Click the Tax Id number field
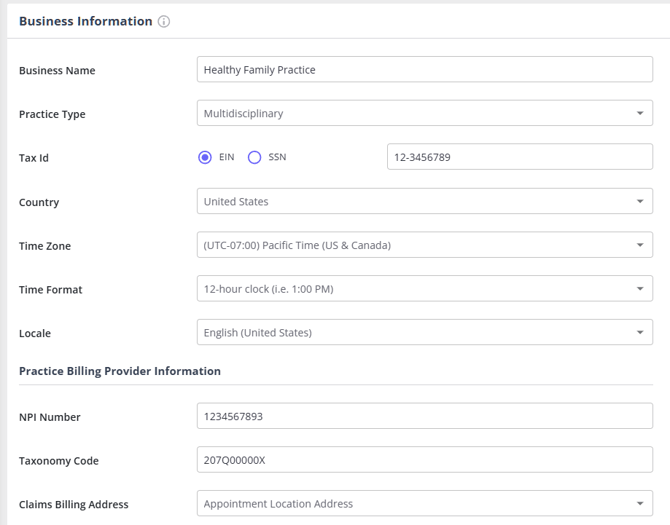Image resolution: width=670 pixels, height=525 pixels. pos(519,157)
